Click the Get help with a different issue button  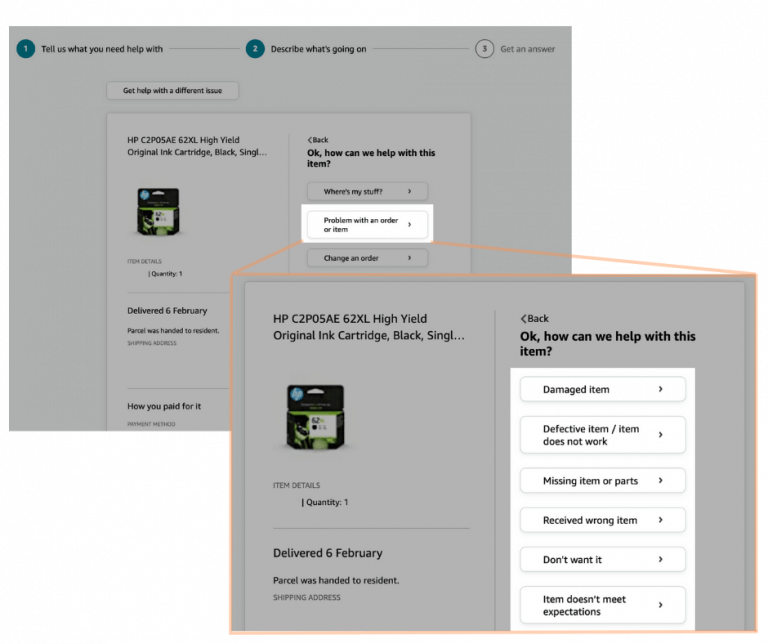[172, 91]
